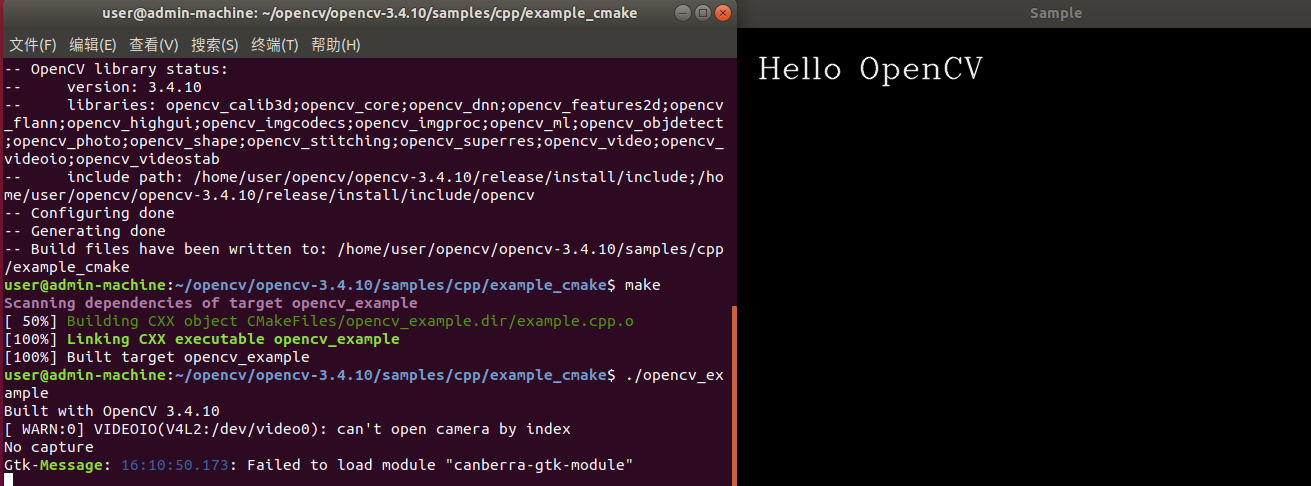
Task: Click the 'Hello OpenCV' text in Sample window
Action: coord(870,69)
